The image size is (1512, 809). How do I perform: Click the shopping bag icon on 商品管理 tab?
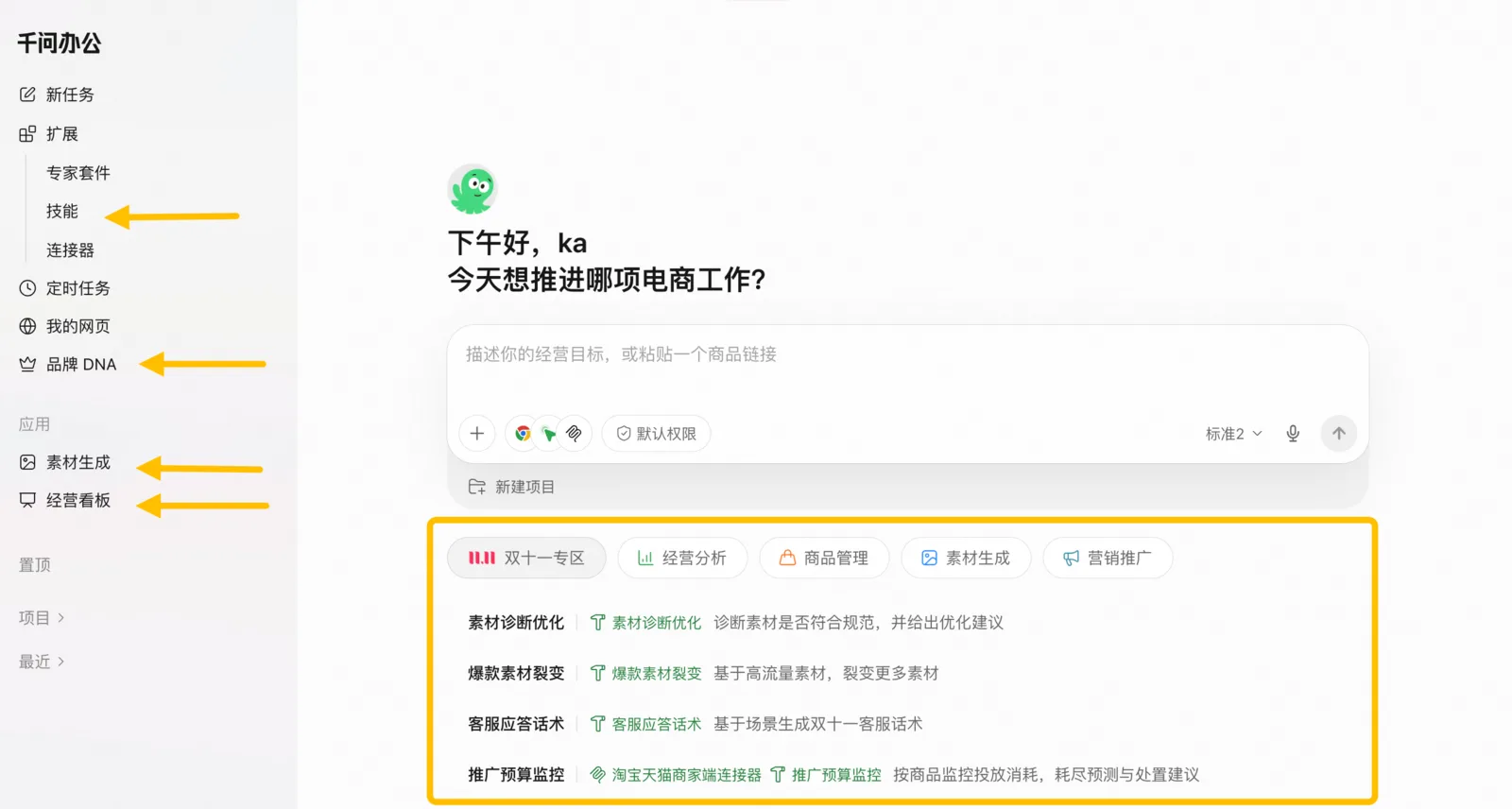pos(787,558)
